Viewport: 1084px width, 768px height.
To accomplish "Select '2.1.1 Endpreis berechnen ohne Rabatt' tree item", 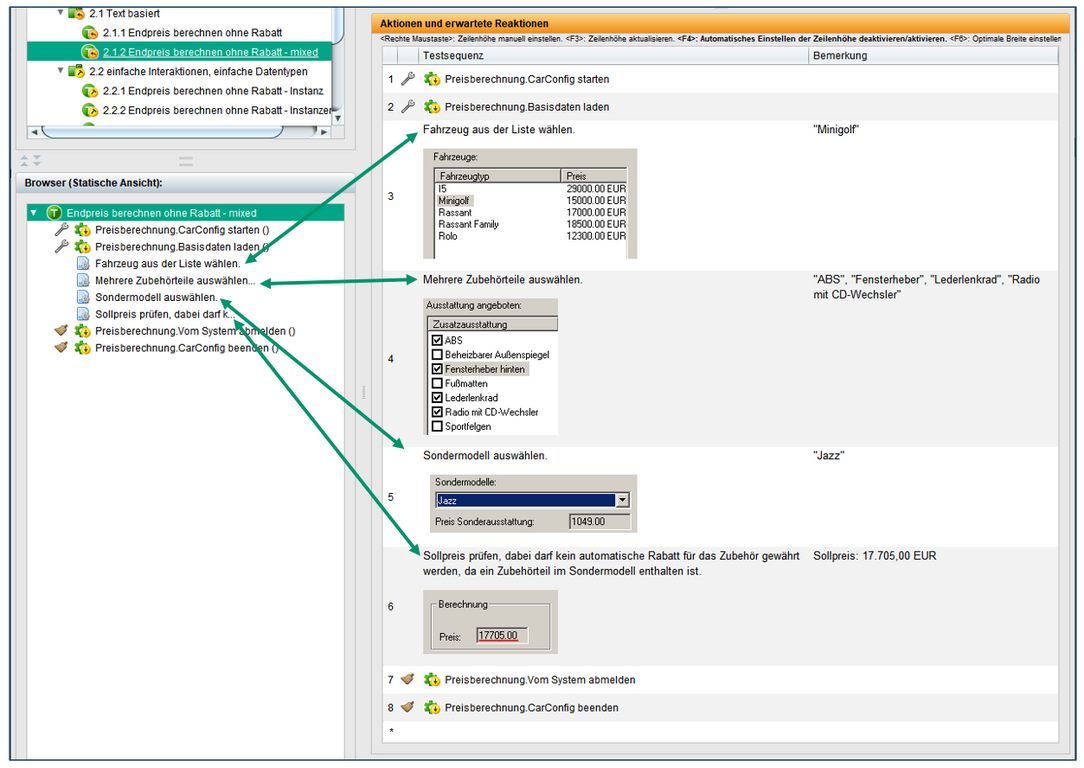I will point(192,32).
